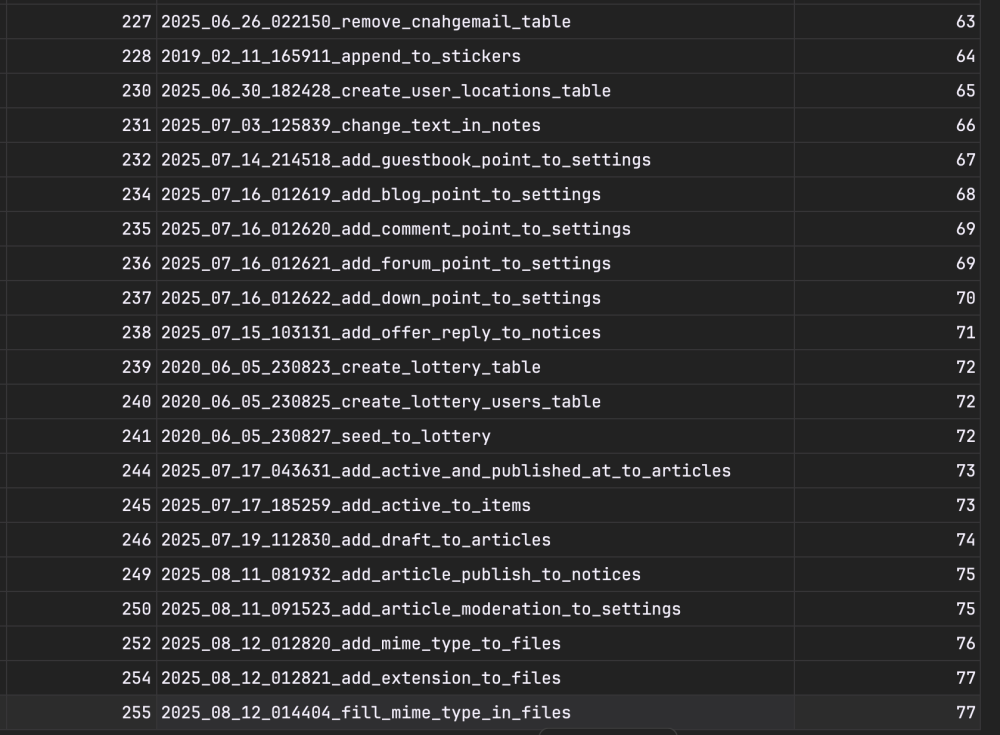Select id cell 241
Screen dimensions: 1000x735
[x=136, y=436]
